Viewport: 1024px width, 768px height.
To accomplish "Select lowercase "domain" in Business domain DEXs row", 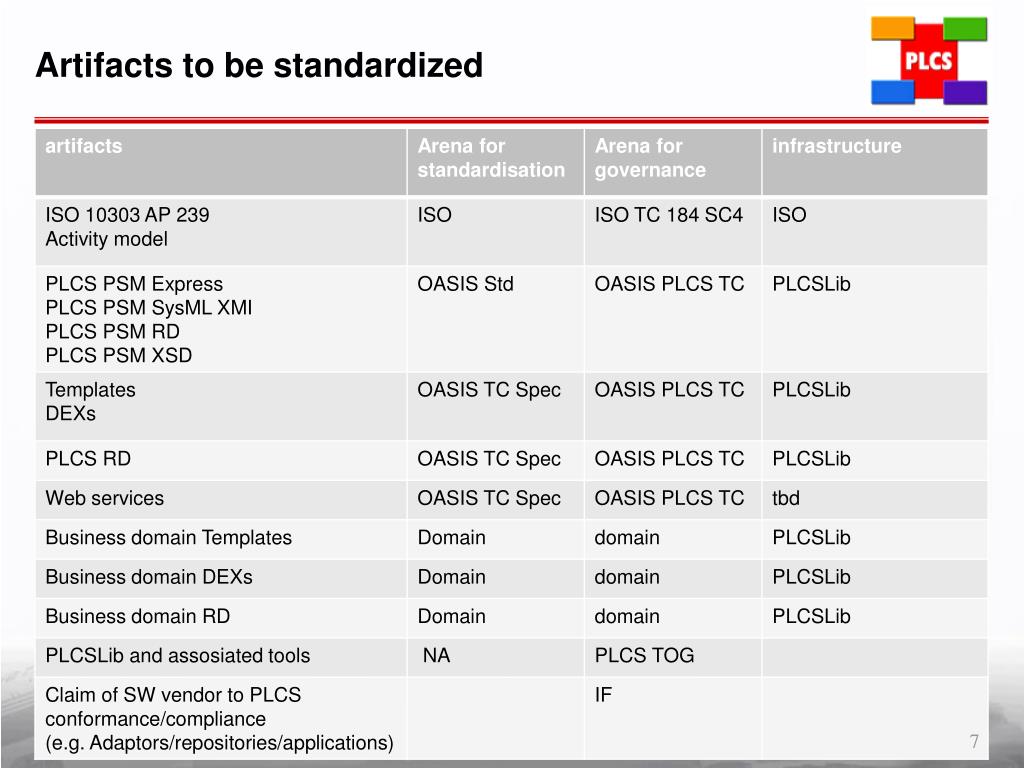I will point(627,577).
